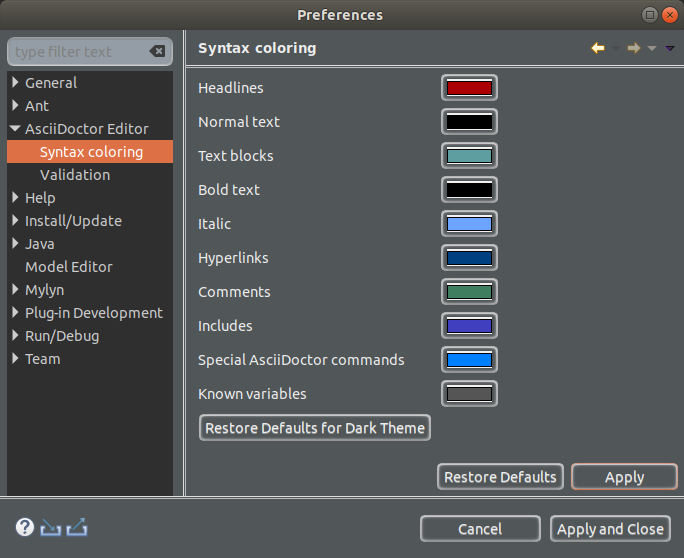
Task: Expand the Ant tree node
Action: click(x=15, y=106)
